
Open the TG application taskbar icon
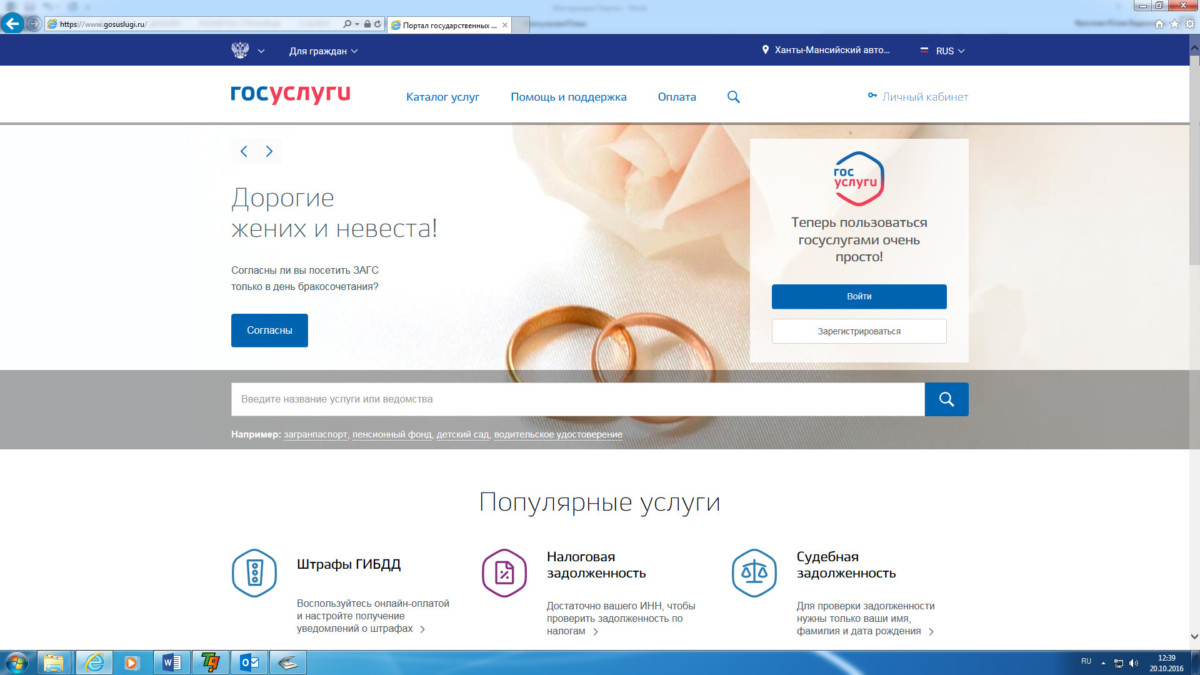tap(210, 662)
